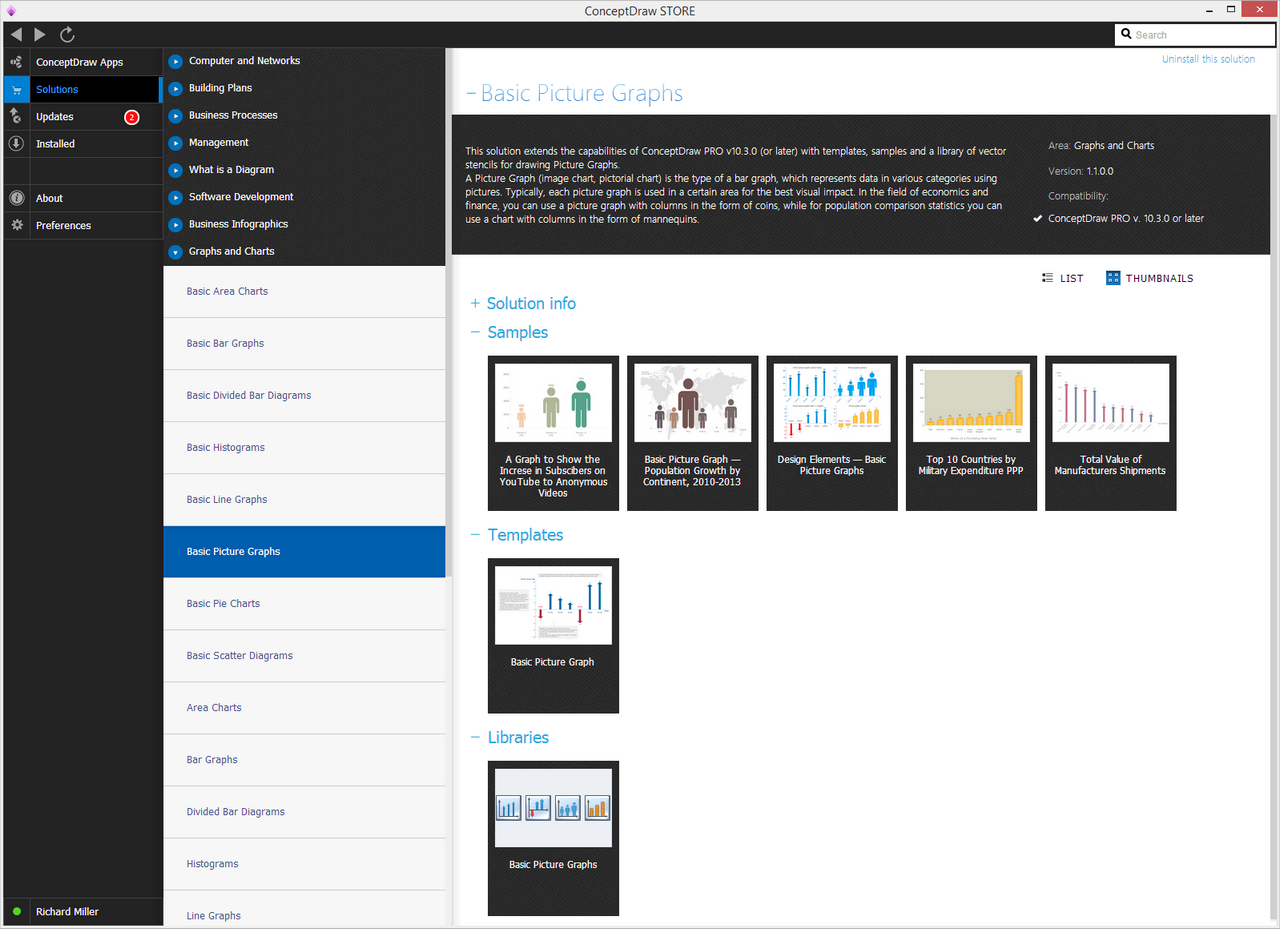Expand the Business Infographics category
The image size is (1280, 929).
pos(175,224)
